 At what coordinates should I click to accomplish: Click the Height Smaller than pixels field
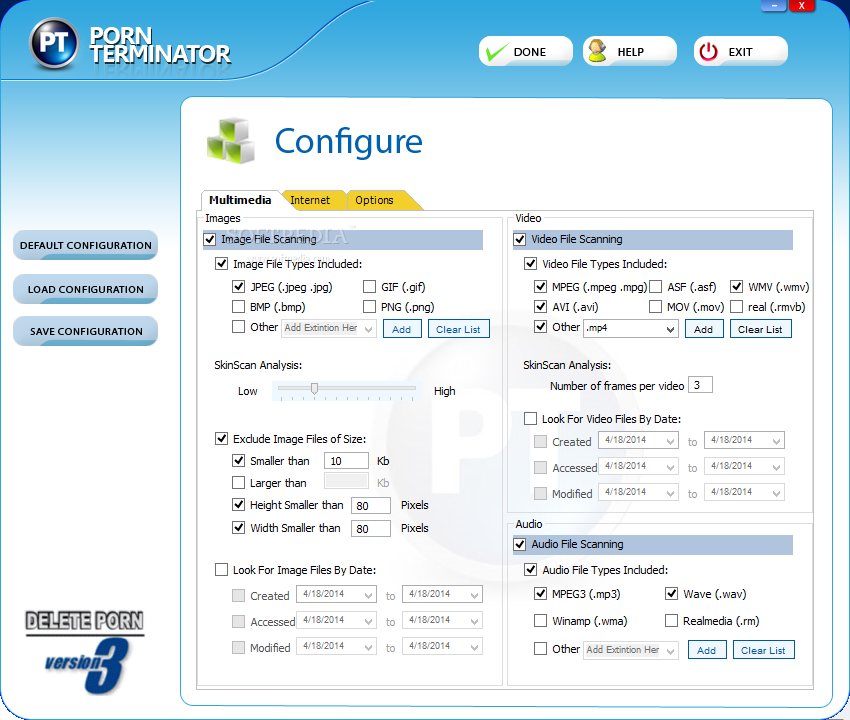point(371,505)
